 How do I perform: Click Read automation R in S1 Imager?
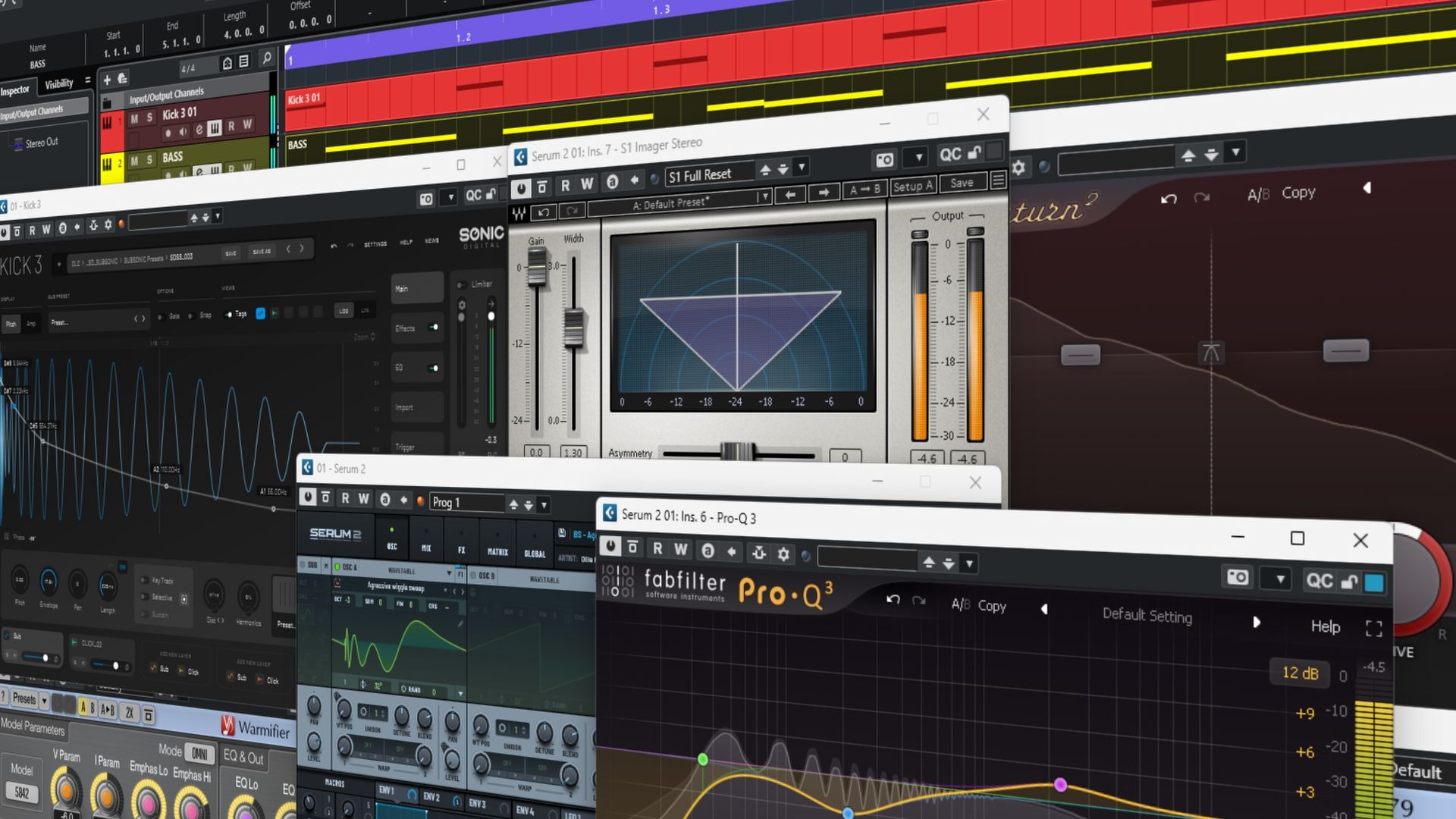(565, 186)
